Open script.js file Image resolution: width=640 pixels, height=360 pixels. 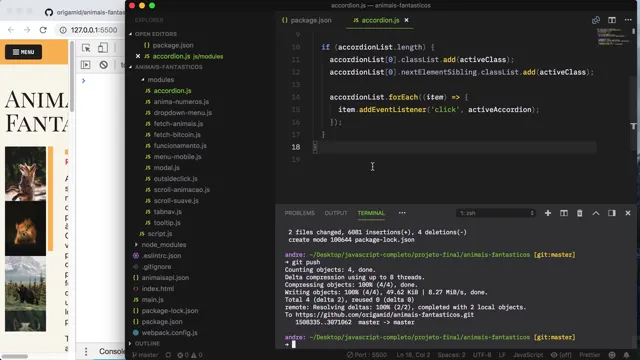coord(160,234)
